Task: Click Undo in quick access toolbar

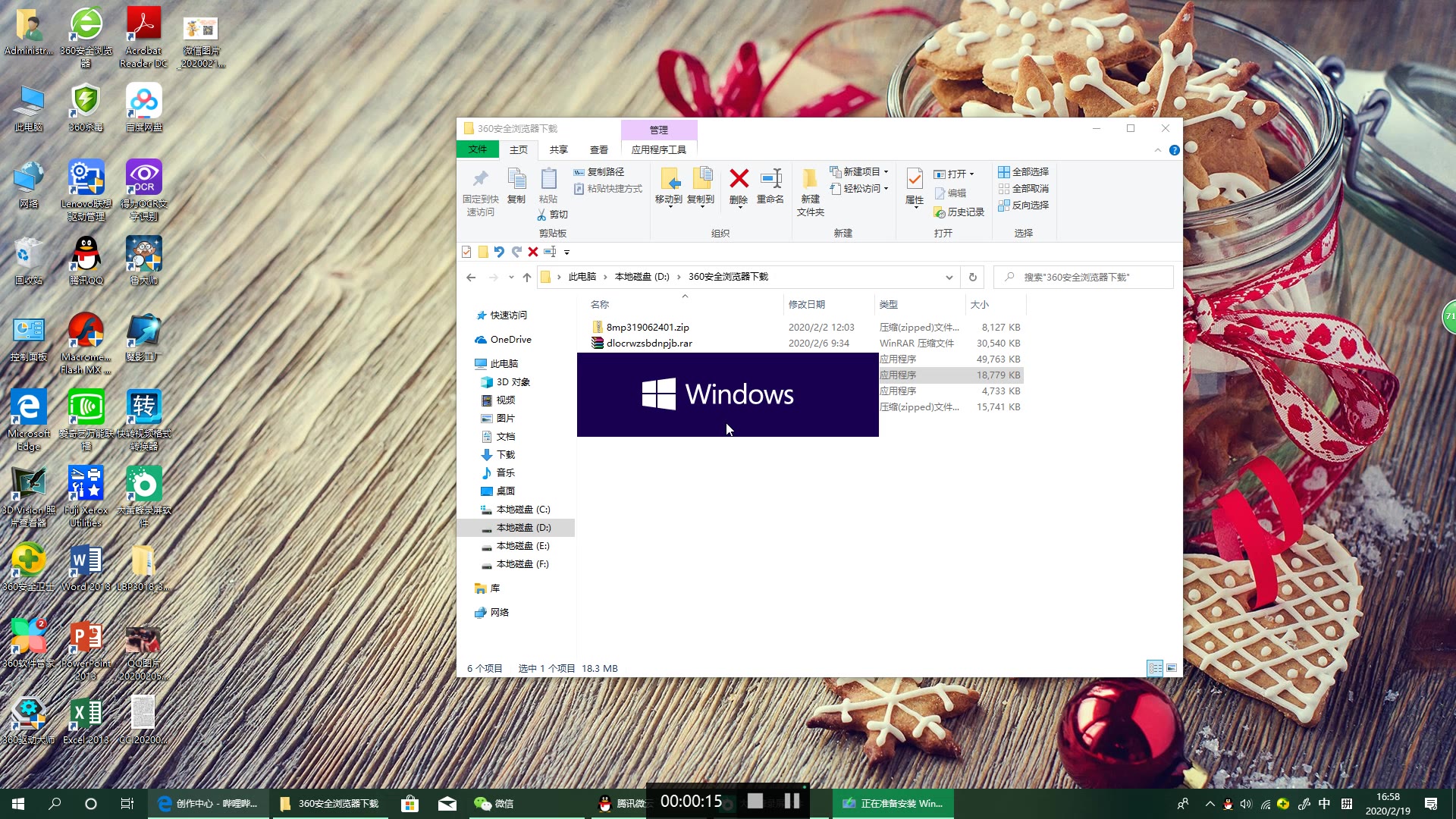Action: [499, 252]
